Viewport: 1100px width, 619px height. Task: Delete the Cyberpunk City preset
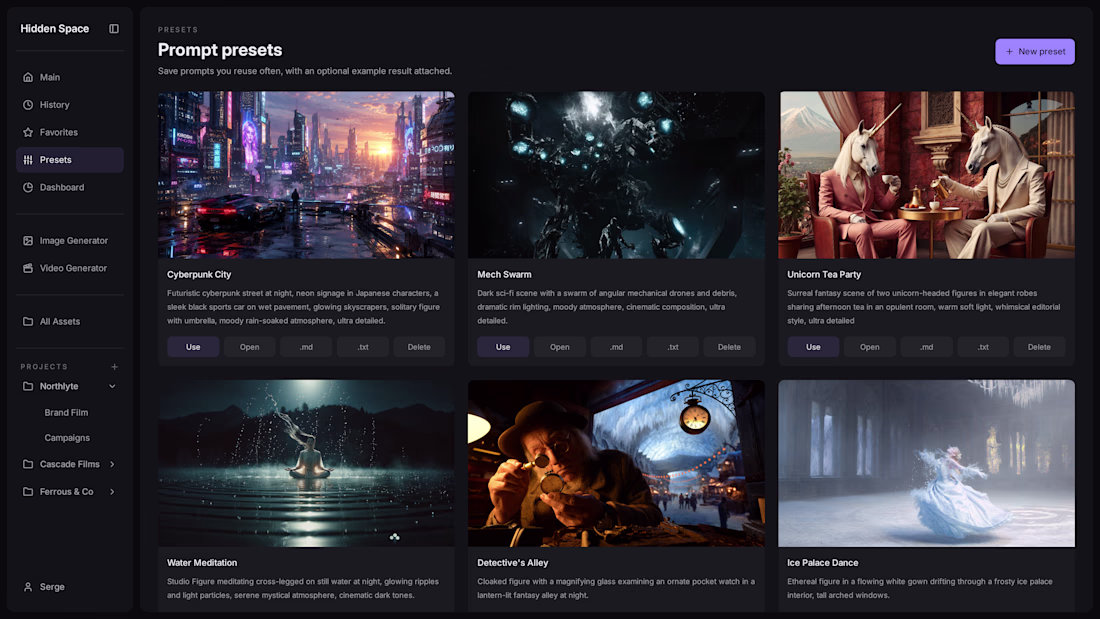(419, 347)
